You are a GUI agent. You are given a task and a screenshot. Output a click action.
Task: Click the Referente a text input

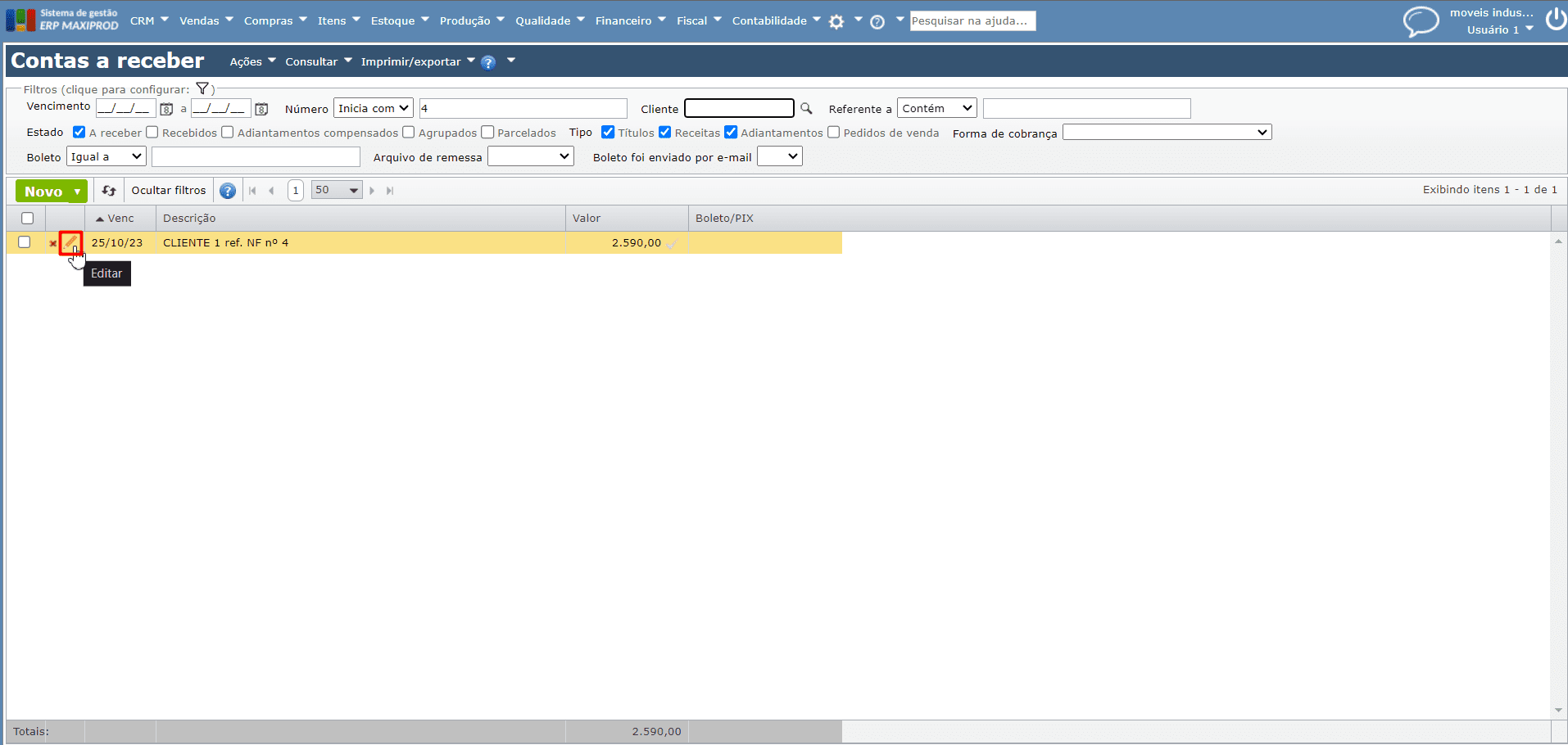click(1086, 108)
